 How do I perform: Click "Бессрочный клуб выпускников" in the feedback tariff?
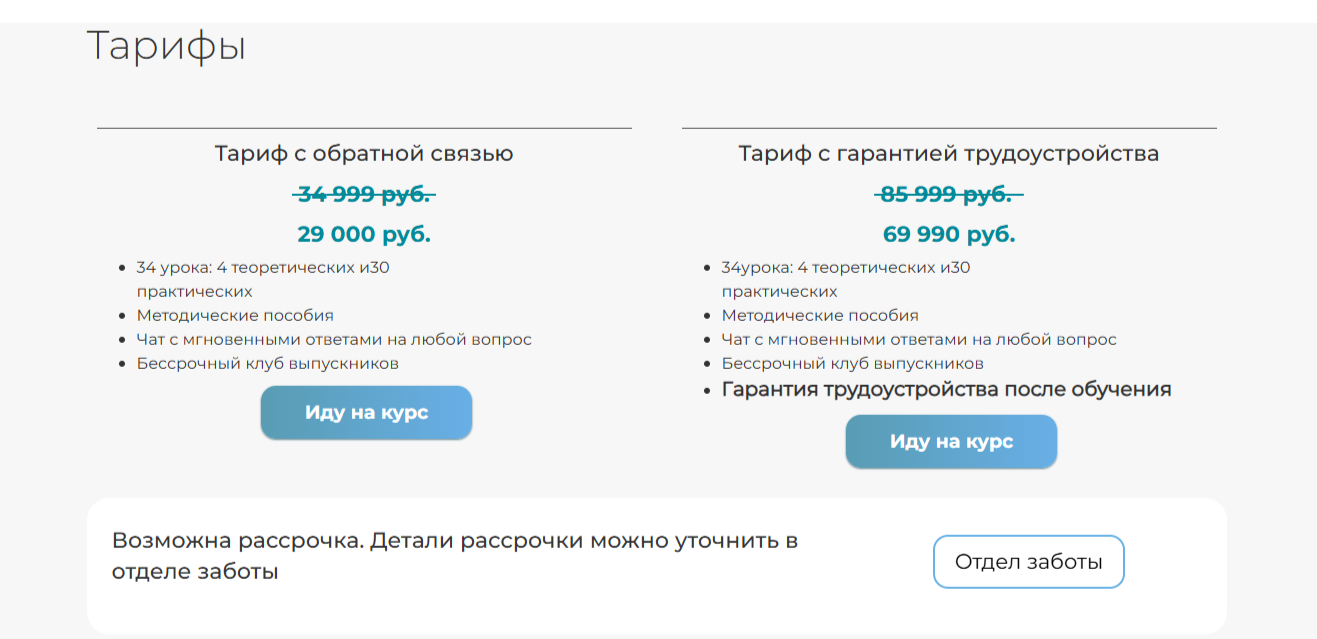(x=267, y=364)
